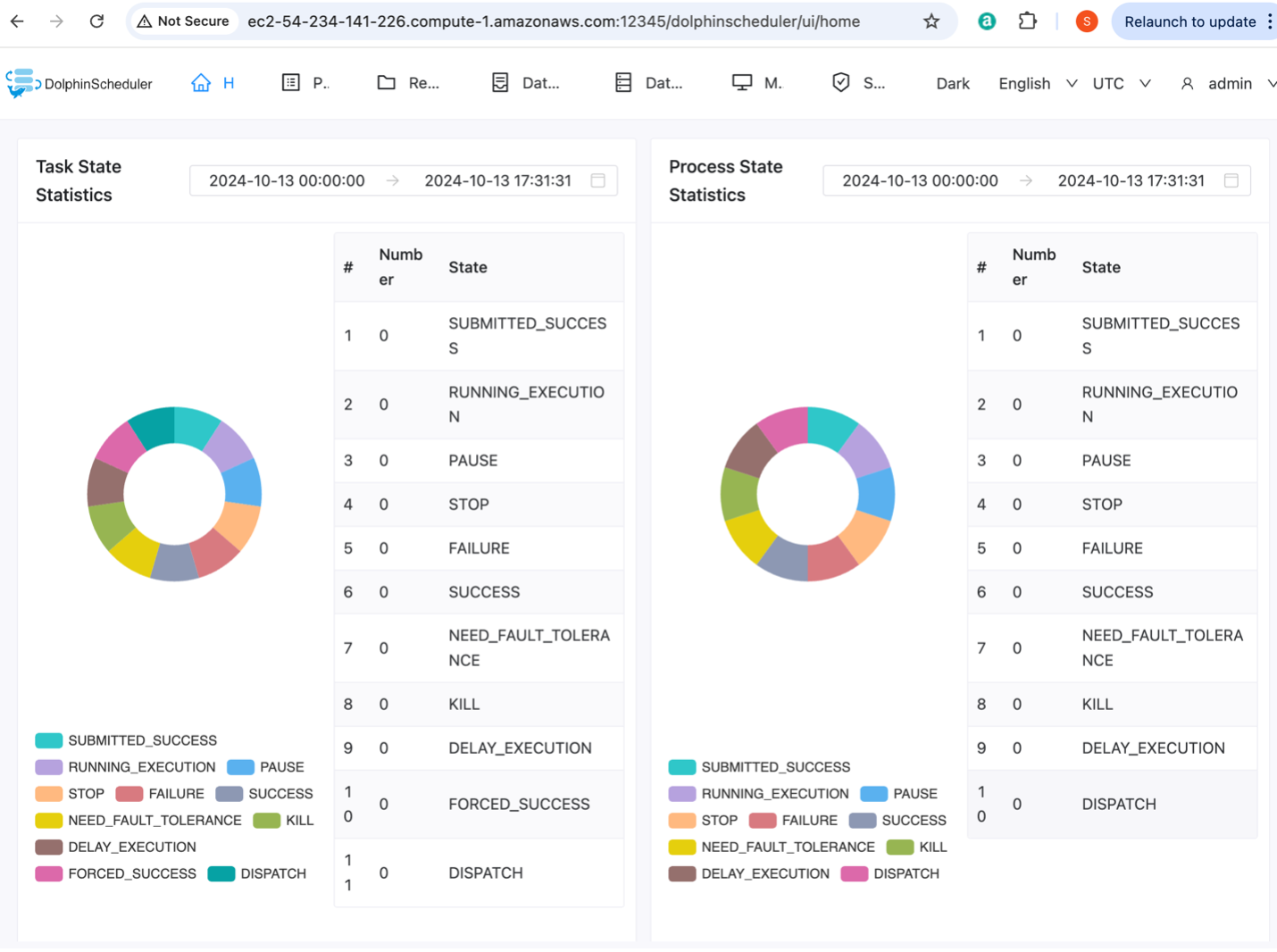Switch to Dark theme
1277x952 pixels.
tap(952, 83)
